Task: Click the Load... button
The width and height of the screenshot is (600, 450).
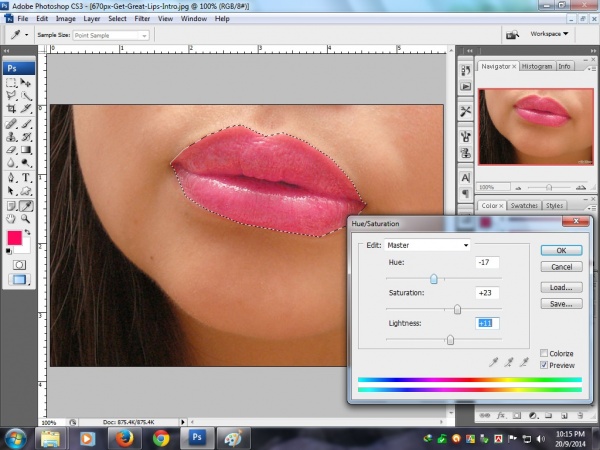Action: 561,287
